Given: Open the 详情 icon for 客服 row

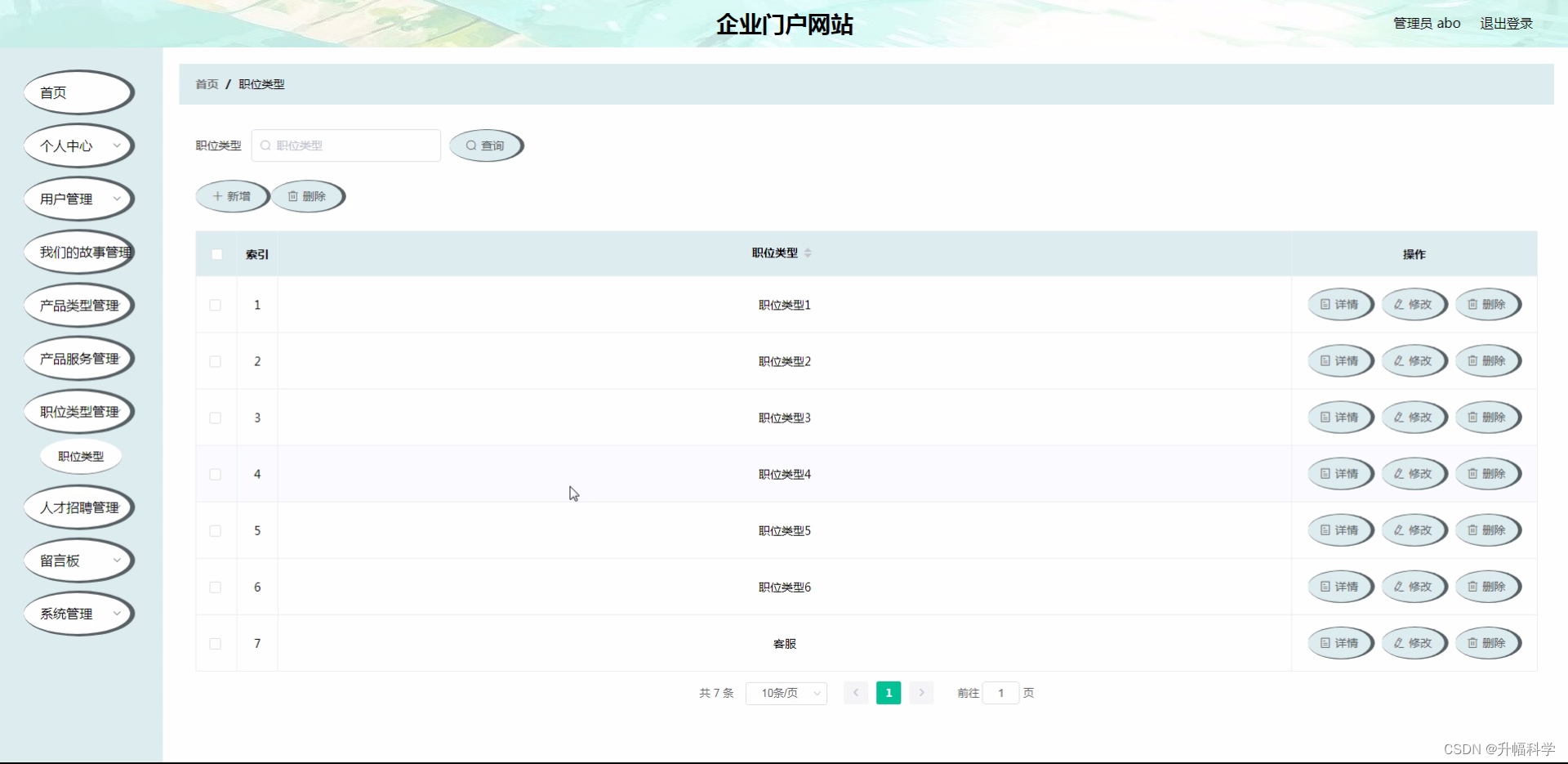Looking at the screenshot, I should point(1326,643).
